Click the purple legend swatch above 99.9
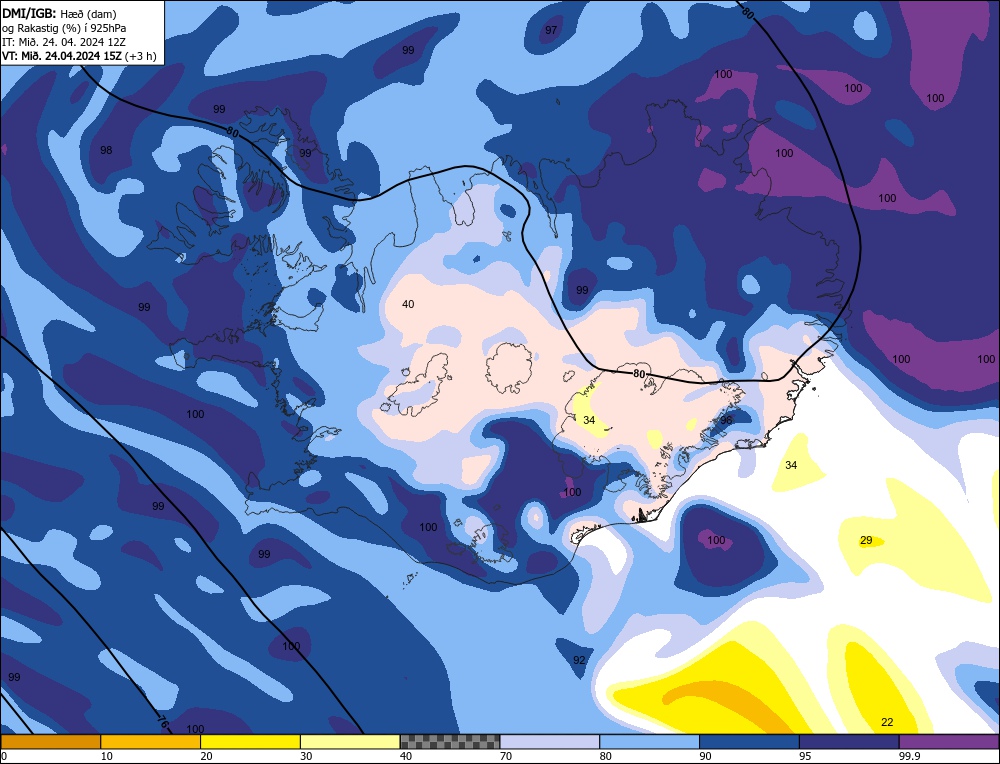Screen dimensions: 1000x764 click(x=949, y=741)
